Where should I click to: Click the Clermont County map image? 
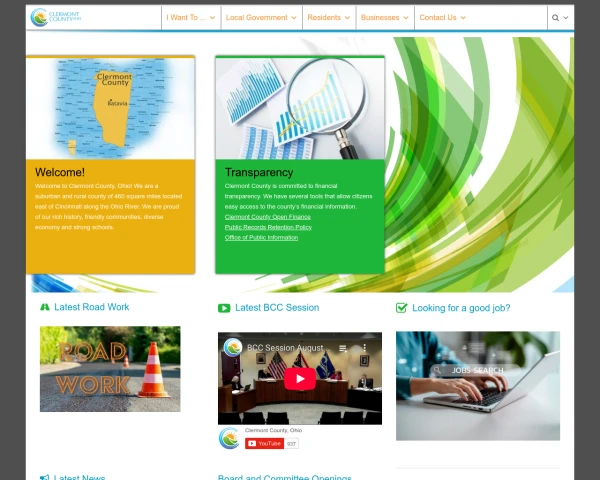point(110,108)
